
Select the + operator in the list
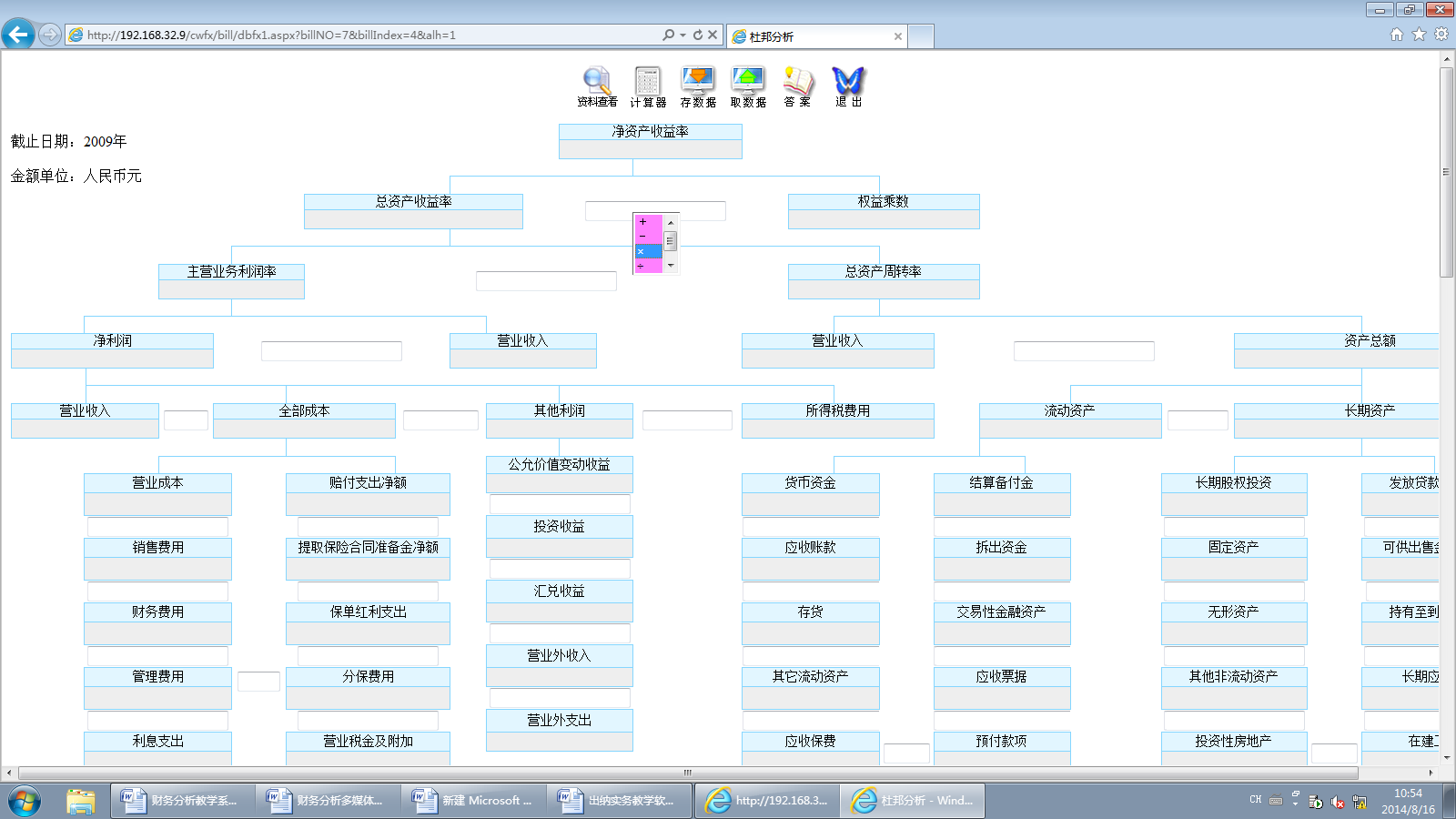[x=649, y=222]
